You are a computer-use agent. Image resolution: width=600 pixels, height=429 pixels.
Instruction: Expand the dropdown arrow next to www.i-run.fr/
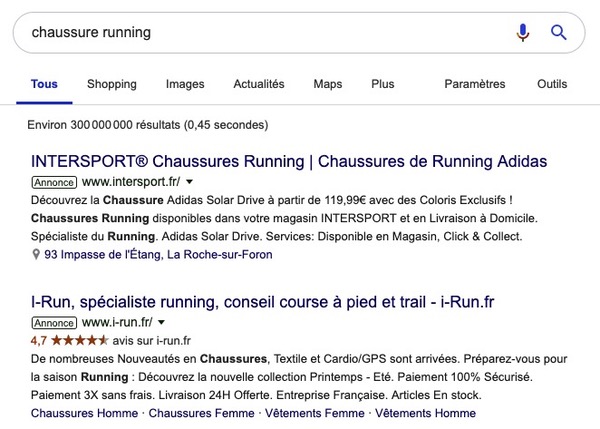point(161,323)
